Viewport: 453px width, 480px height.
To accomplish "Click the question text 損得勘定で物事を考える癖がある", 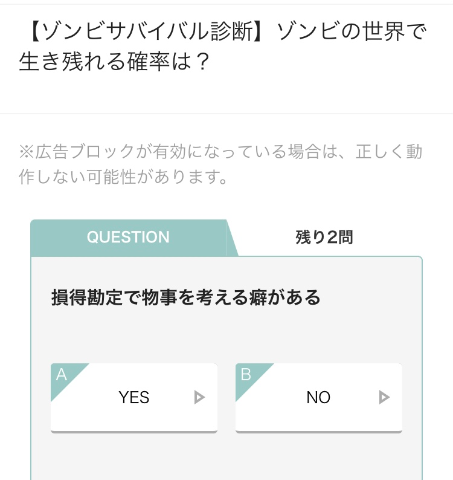I will click(x=186, y=297).
